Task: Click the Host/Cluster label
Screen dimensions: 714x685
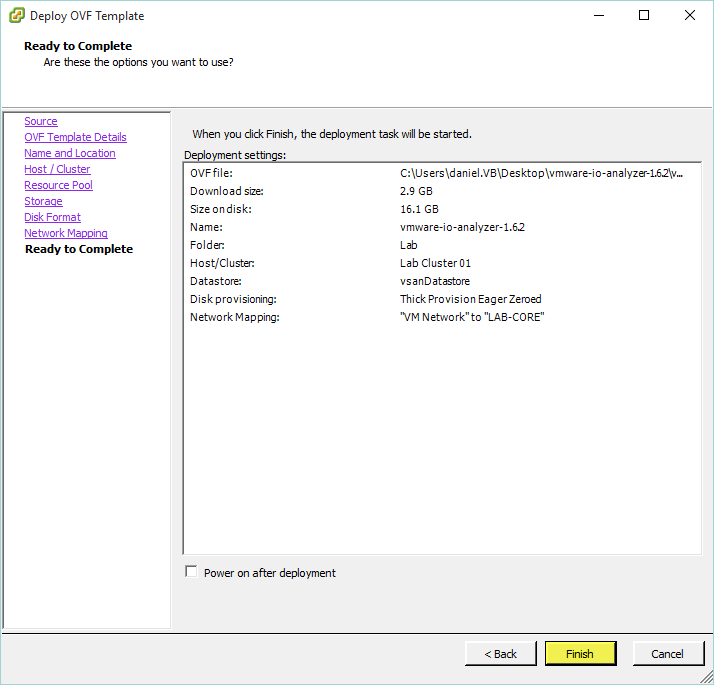Action: pos(222,263)
